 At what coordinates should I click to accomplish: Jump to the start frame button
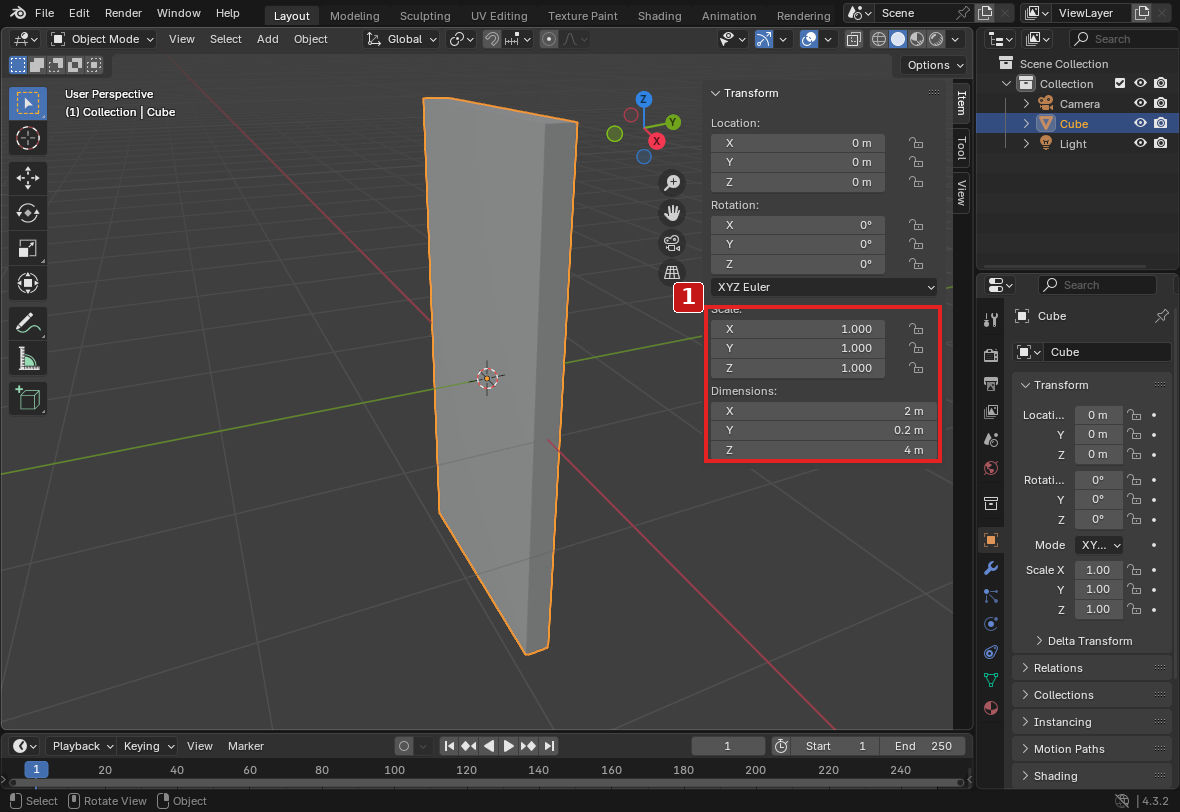click(449, 746)
